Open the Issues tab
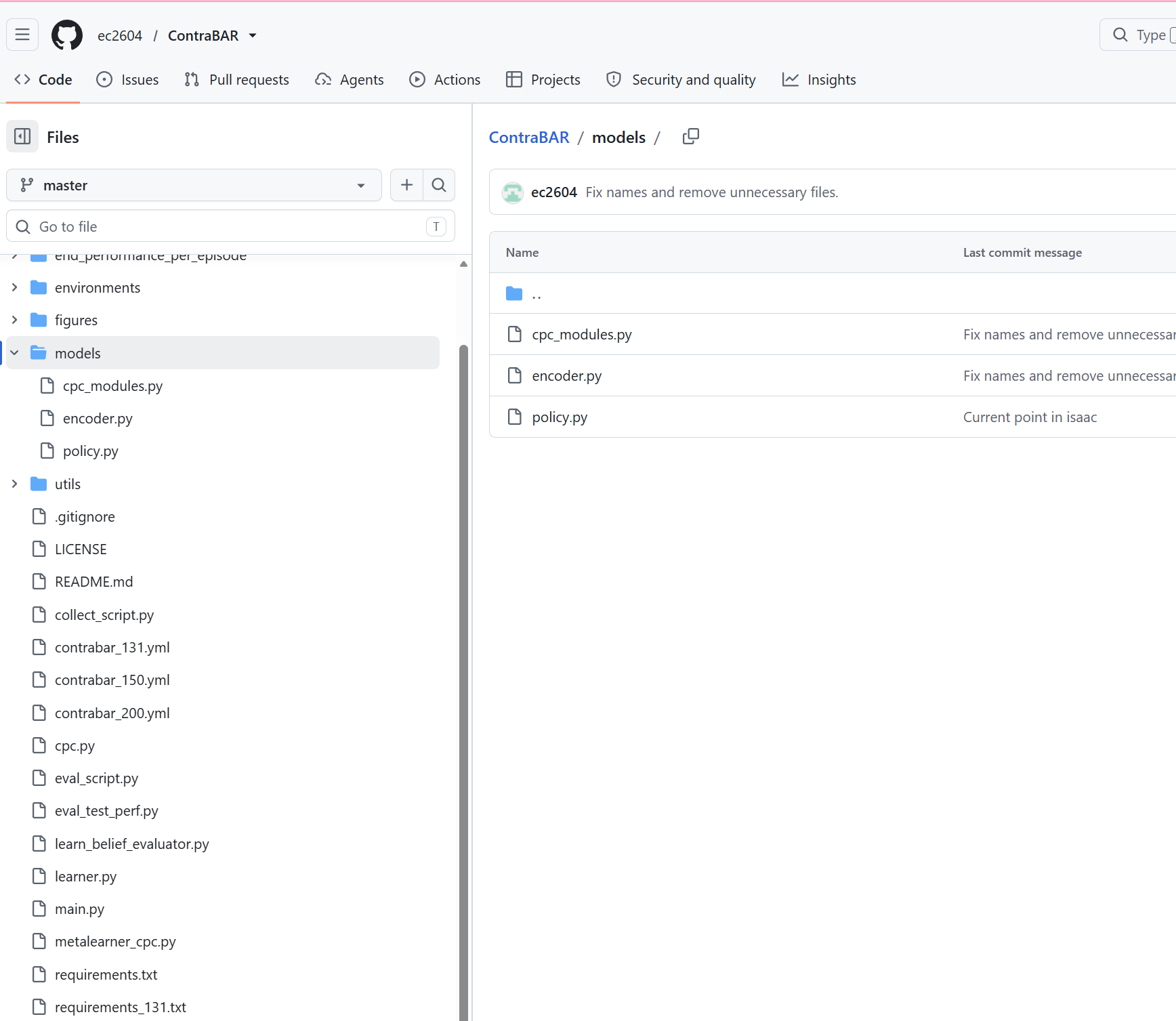Screen dimensions: 1176x1021 [x=127, y=79]
